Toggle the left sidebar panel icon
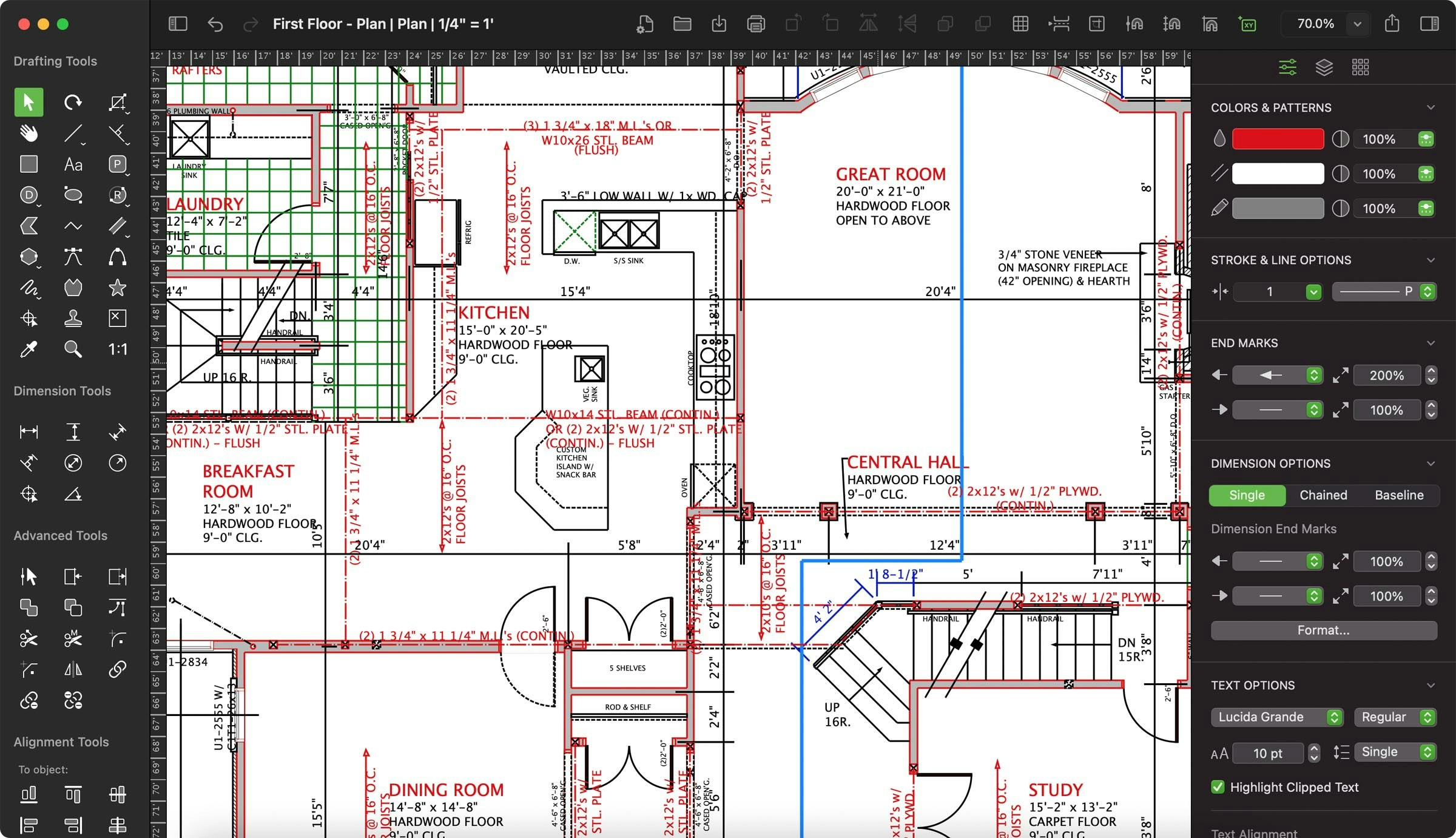This screenshot has height=838, width=1456. 178,24
